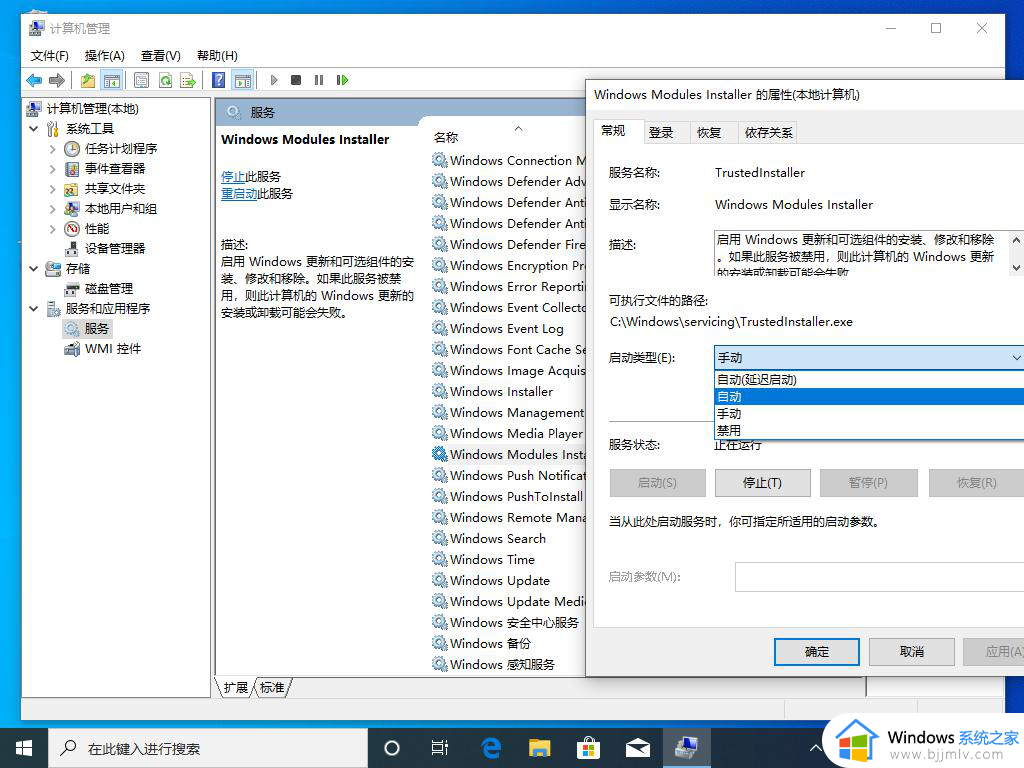Open the 查看(V) menu
This screenshot has width=1024, height=768.
tap(161, 56)
